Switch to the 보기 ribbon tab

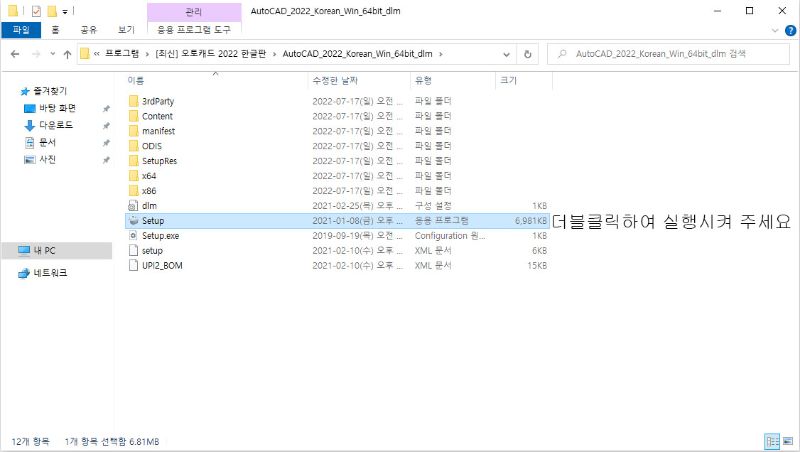point(126,30)
